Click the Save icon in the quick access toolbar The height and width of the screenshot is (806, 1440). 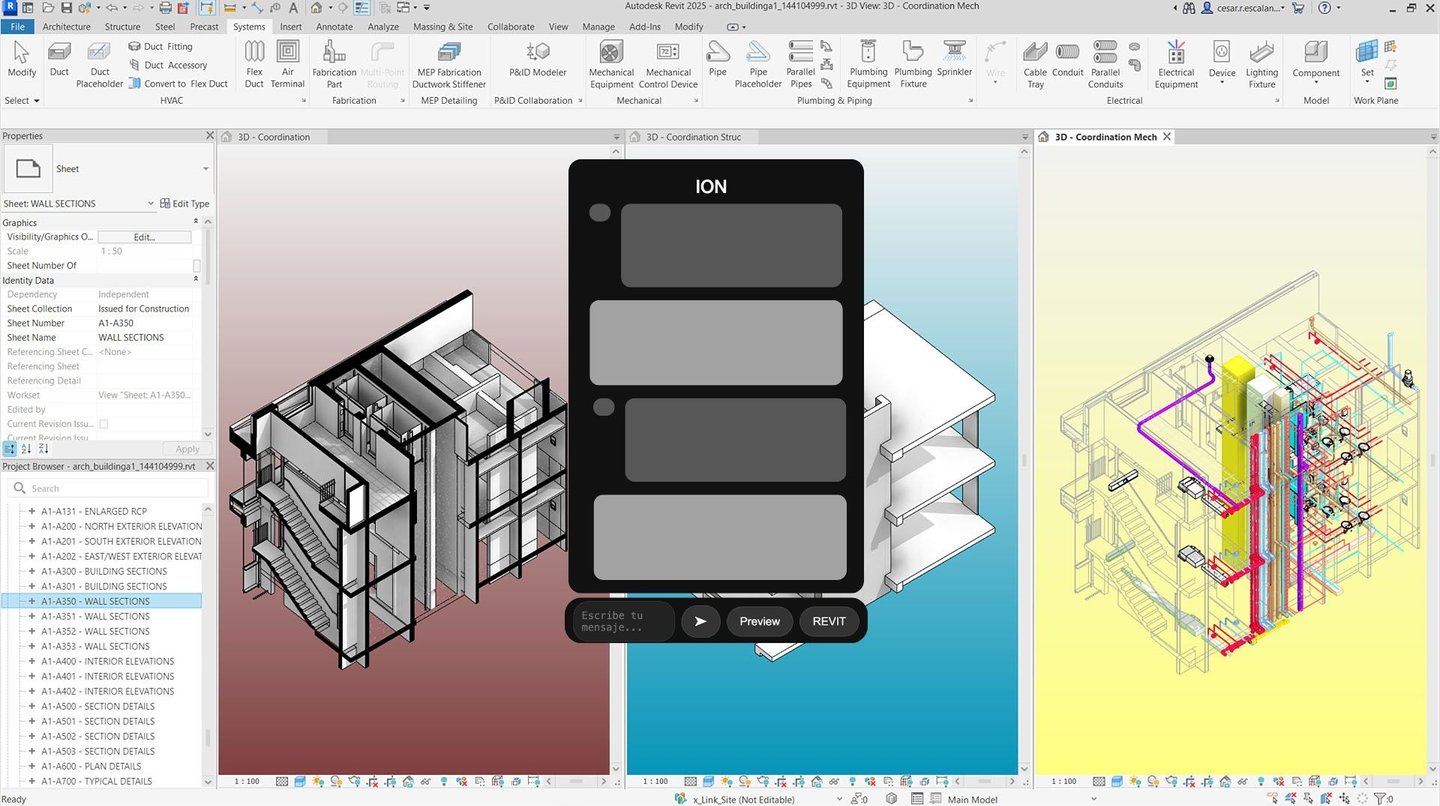pos(66,7)
